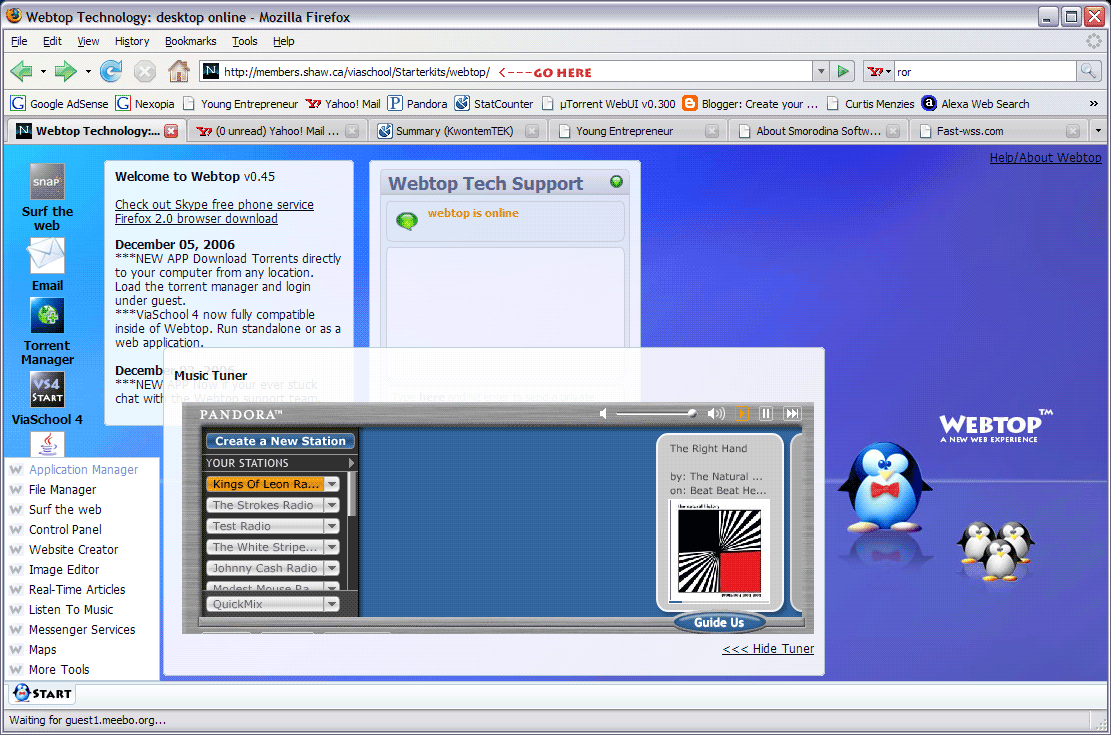The image size is (1111, 735).
Task: Hide the Music Tuner via the link
Action: pos(768,648)
